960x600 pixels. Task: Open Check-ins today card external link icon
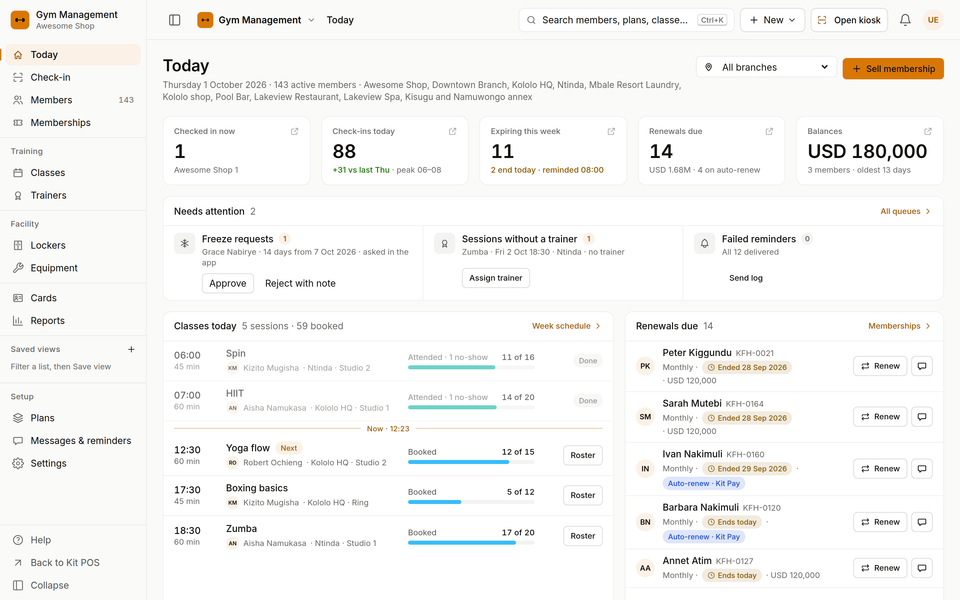(452, 132)
